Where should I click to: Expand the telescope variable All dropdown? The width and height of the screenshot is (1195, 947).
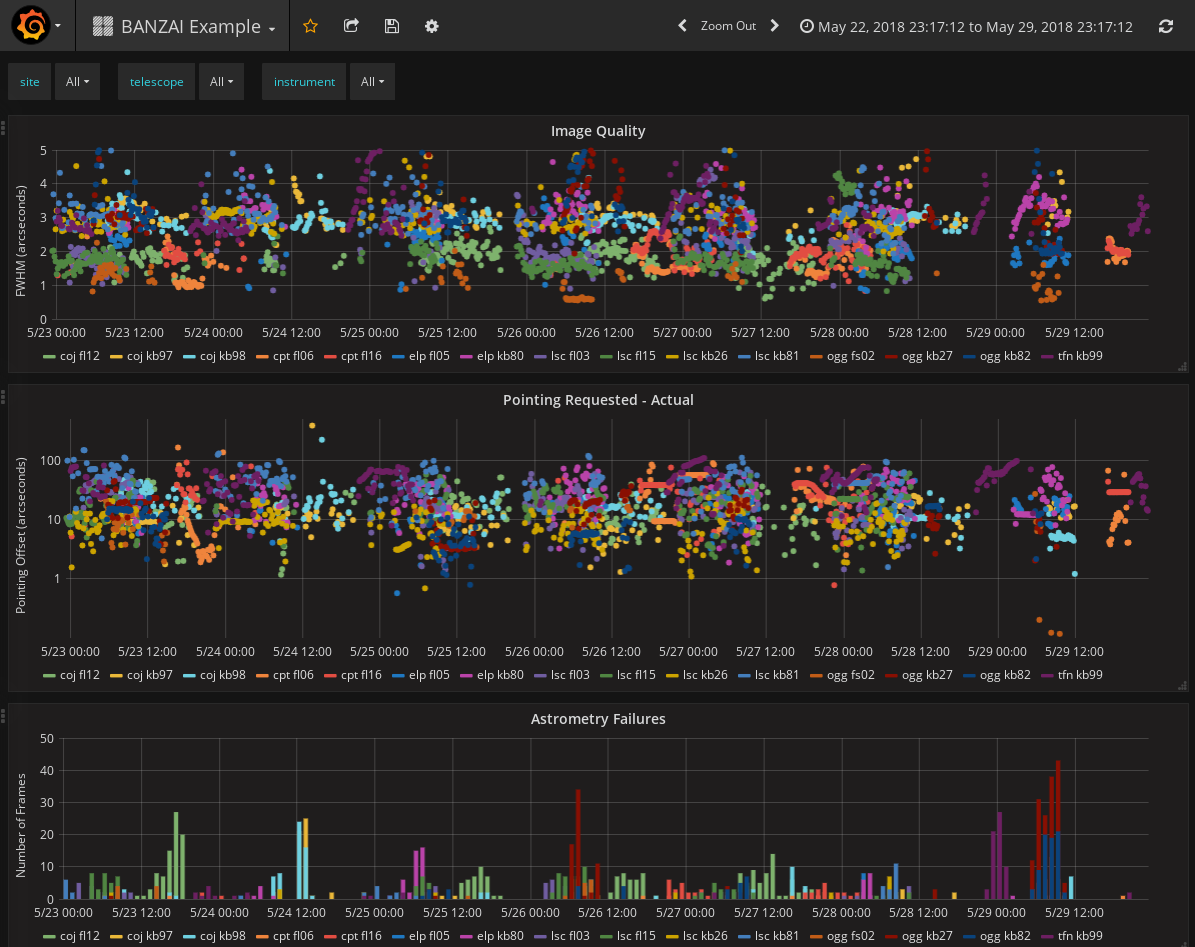221,82
